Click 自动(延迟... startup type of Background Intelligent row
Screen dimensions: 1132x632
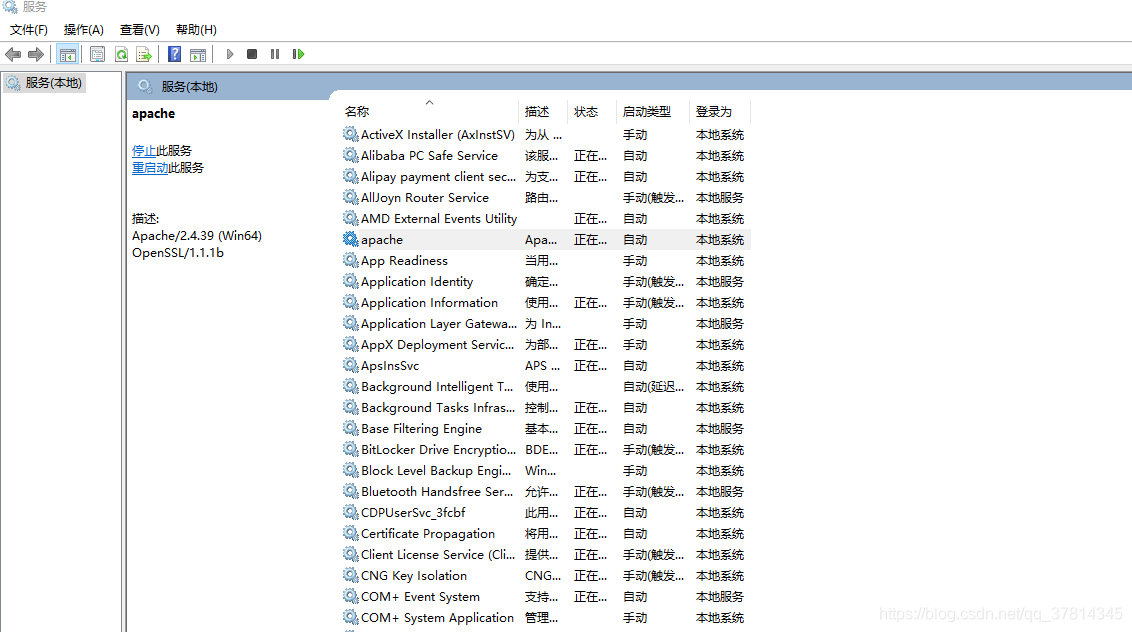pyautogui.click(x=653, y=386)
